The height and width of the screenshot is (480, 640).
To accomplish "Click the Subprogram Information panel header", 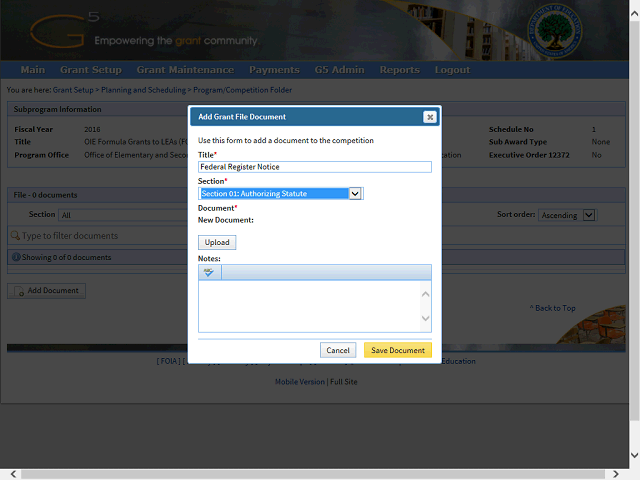I will (x=316, y=109).
